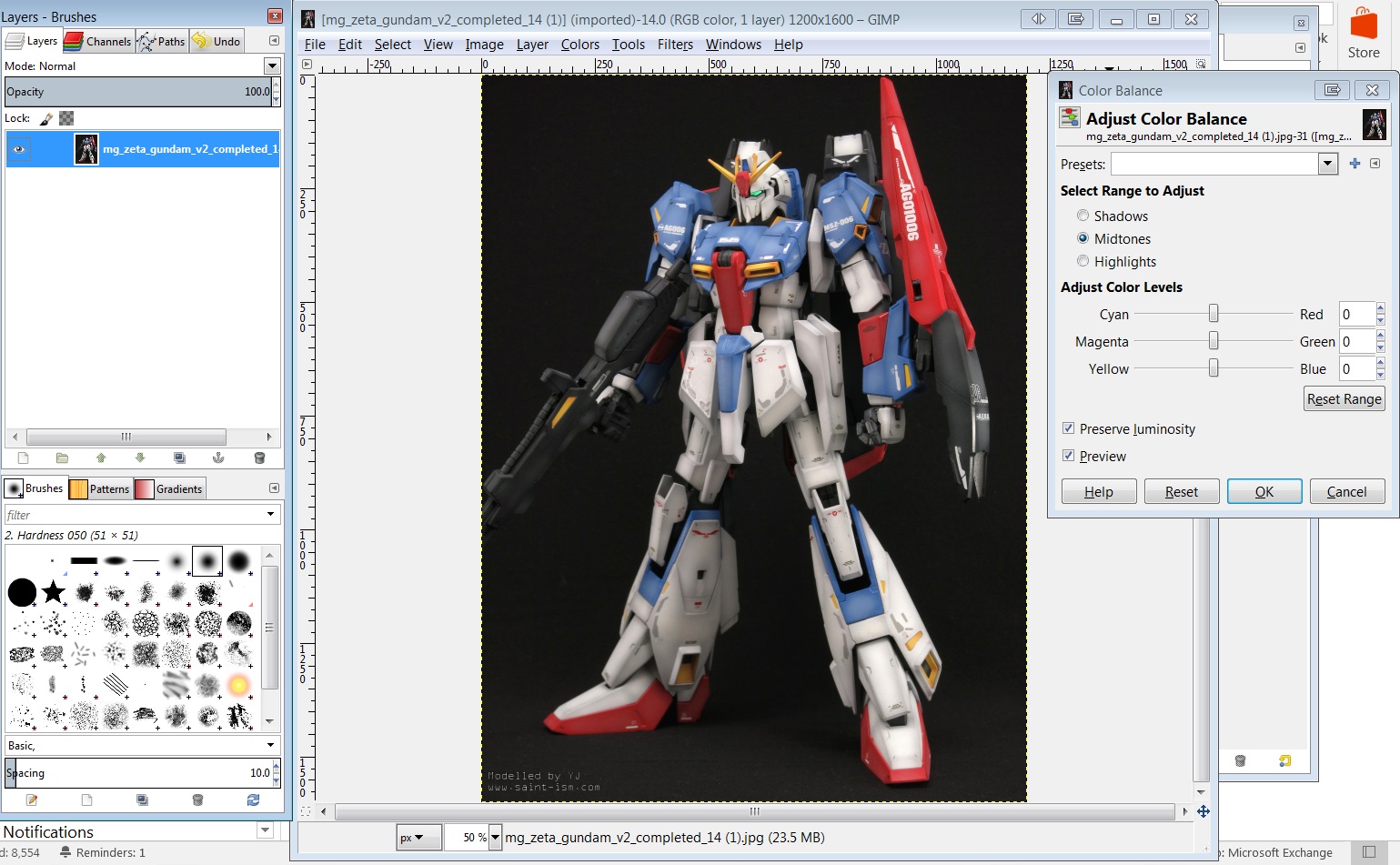The height and width of the screenshot is (865, 1400).
Task: Switch to the Gradients tab
Action: (x=169, y=488)
